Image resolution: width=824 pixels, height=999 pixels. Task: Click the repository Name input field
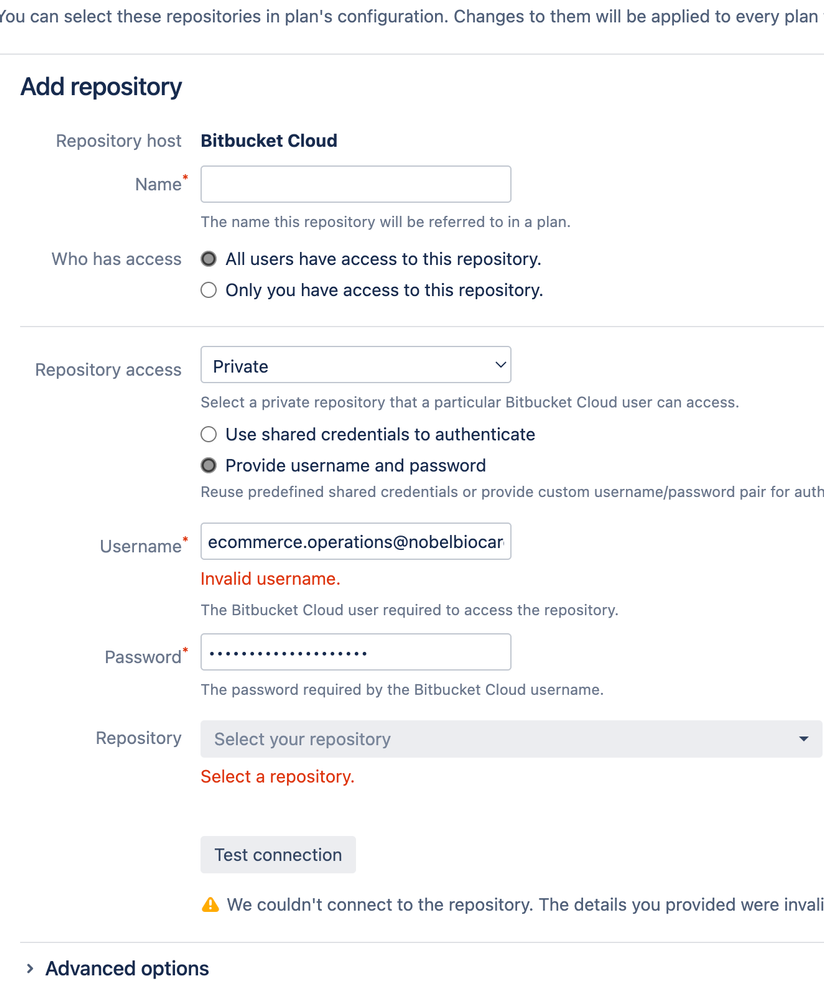click(356, 184)
